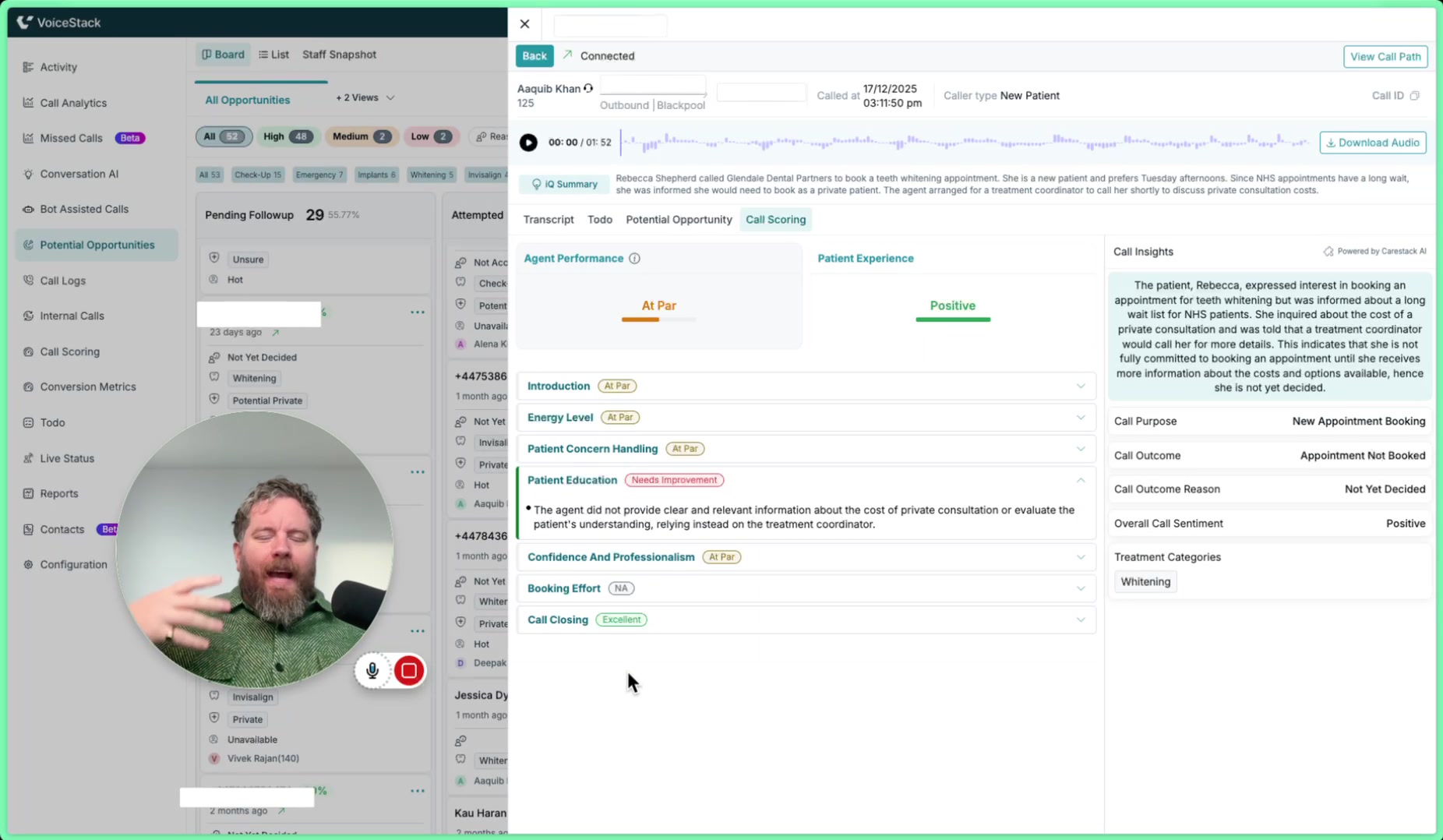Switch to the Potential Opportunity tab
Screen dimensions: 1443x840
678,220
